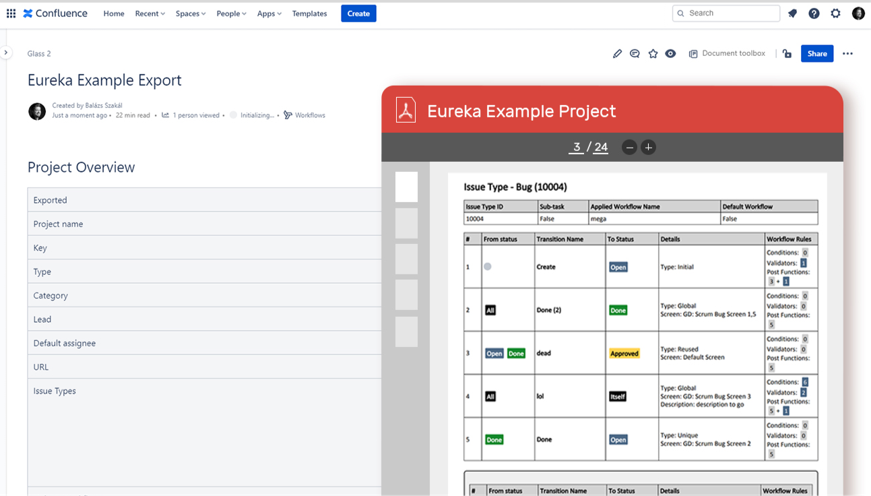Toggle watching with the eye icon

point(671,54)
